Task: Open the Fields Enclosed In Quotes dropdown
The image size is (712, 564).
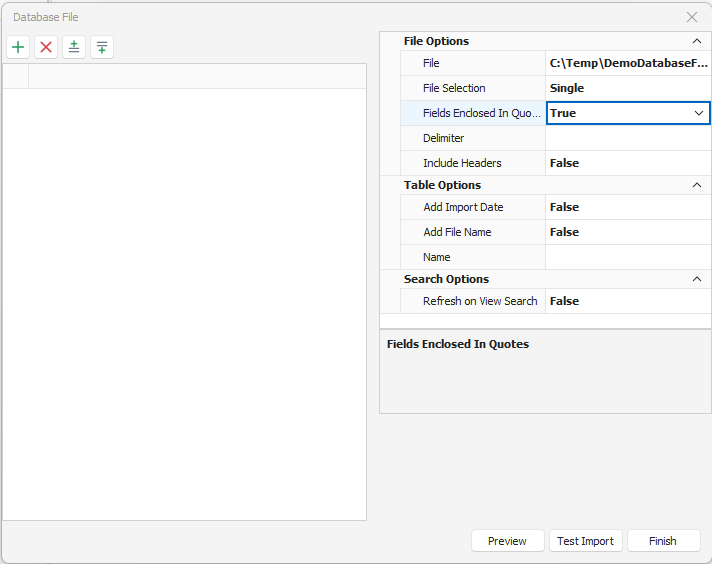Action: point(699,113)
